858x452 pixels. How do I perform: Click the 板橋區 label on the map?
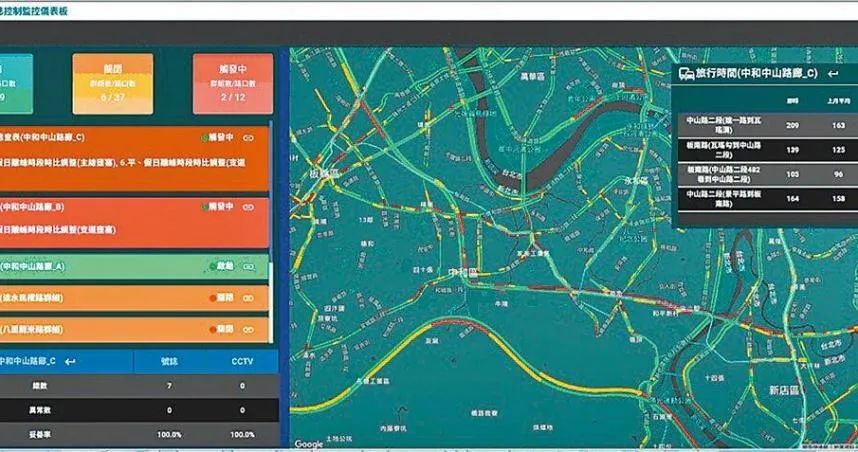[x=324, y=173]
